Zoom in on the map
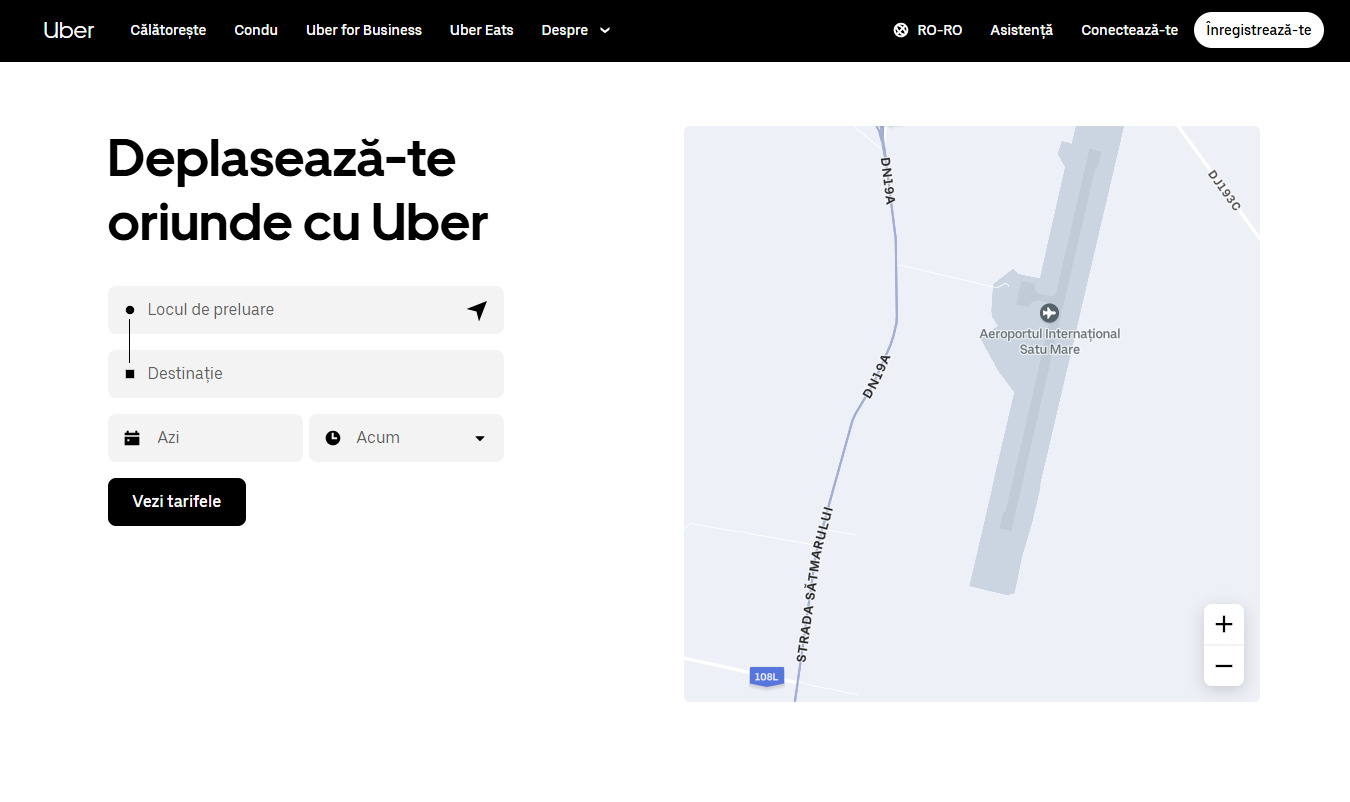1350x802 pixels. point(1223,625)
